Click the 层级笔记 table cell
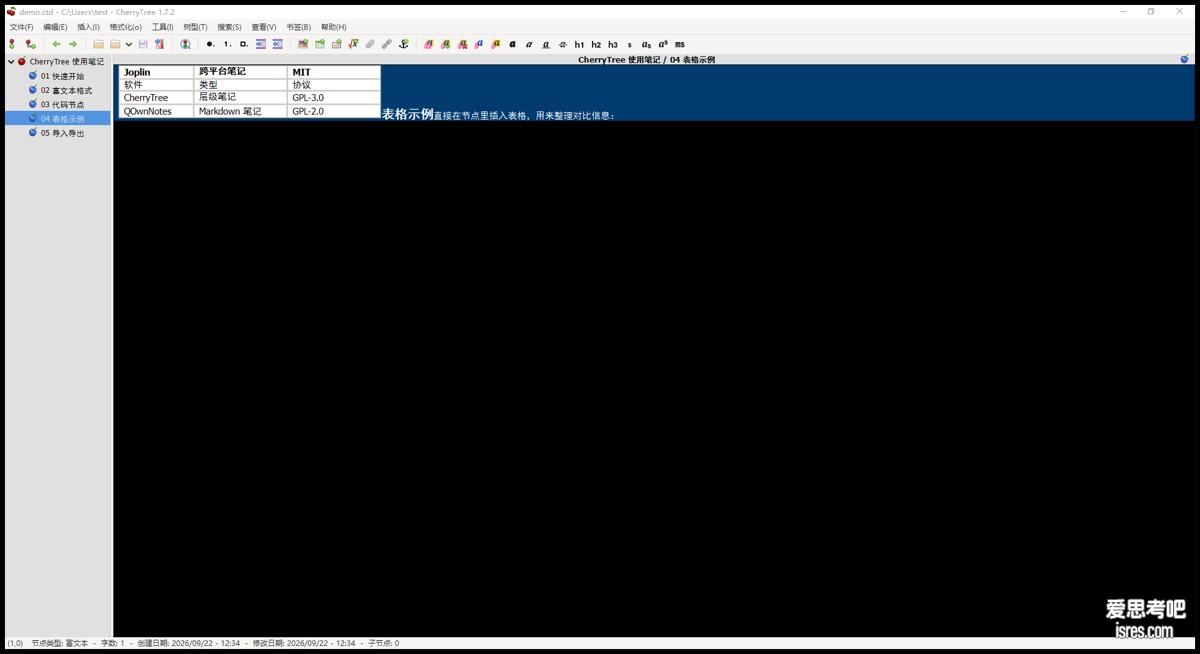The width and height of the screenshot is (1200, 654). pyautogui.click(x=241, y=98)
